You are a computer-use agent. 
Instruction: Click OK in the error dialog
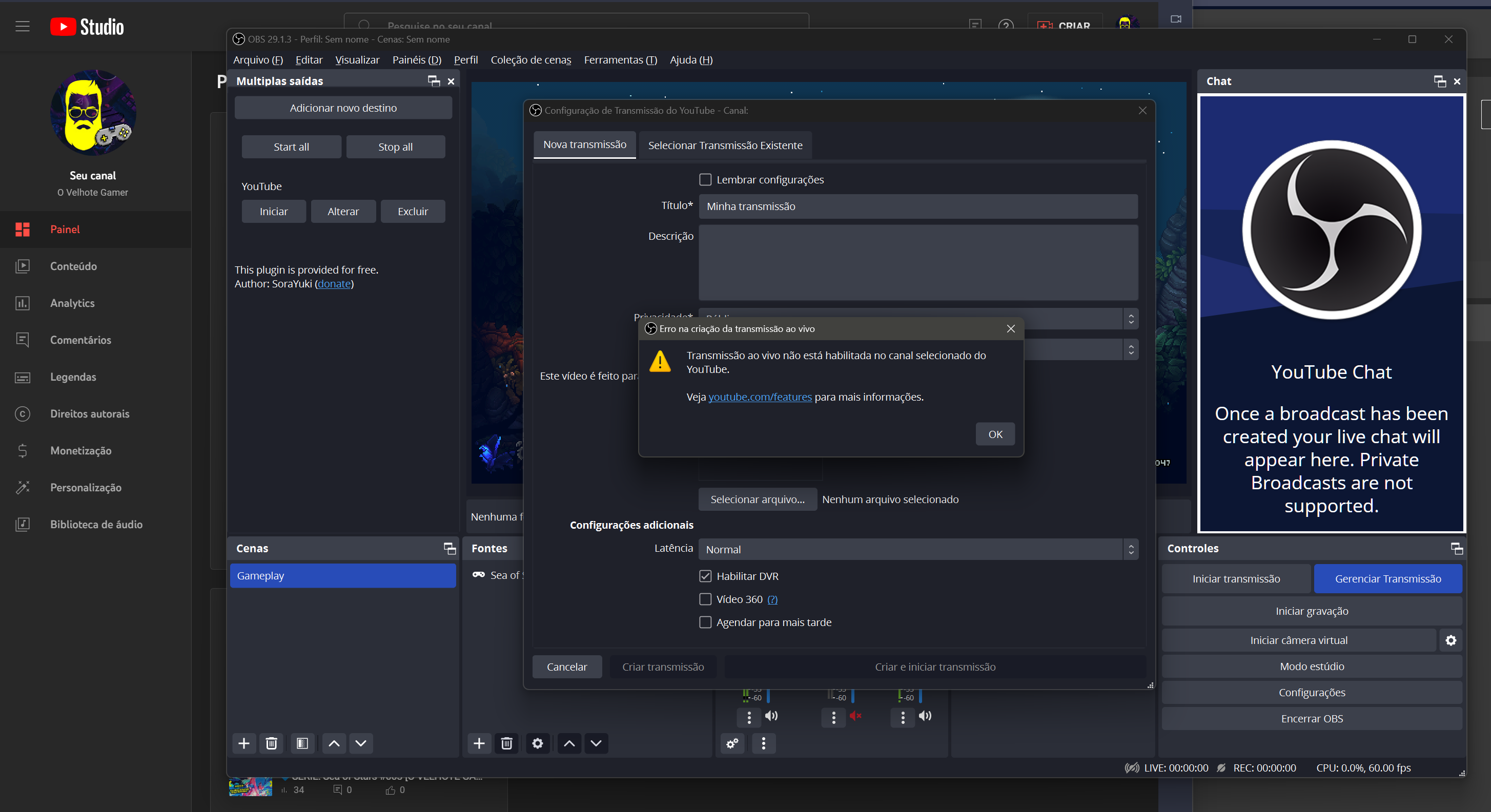995,434
